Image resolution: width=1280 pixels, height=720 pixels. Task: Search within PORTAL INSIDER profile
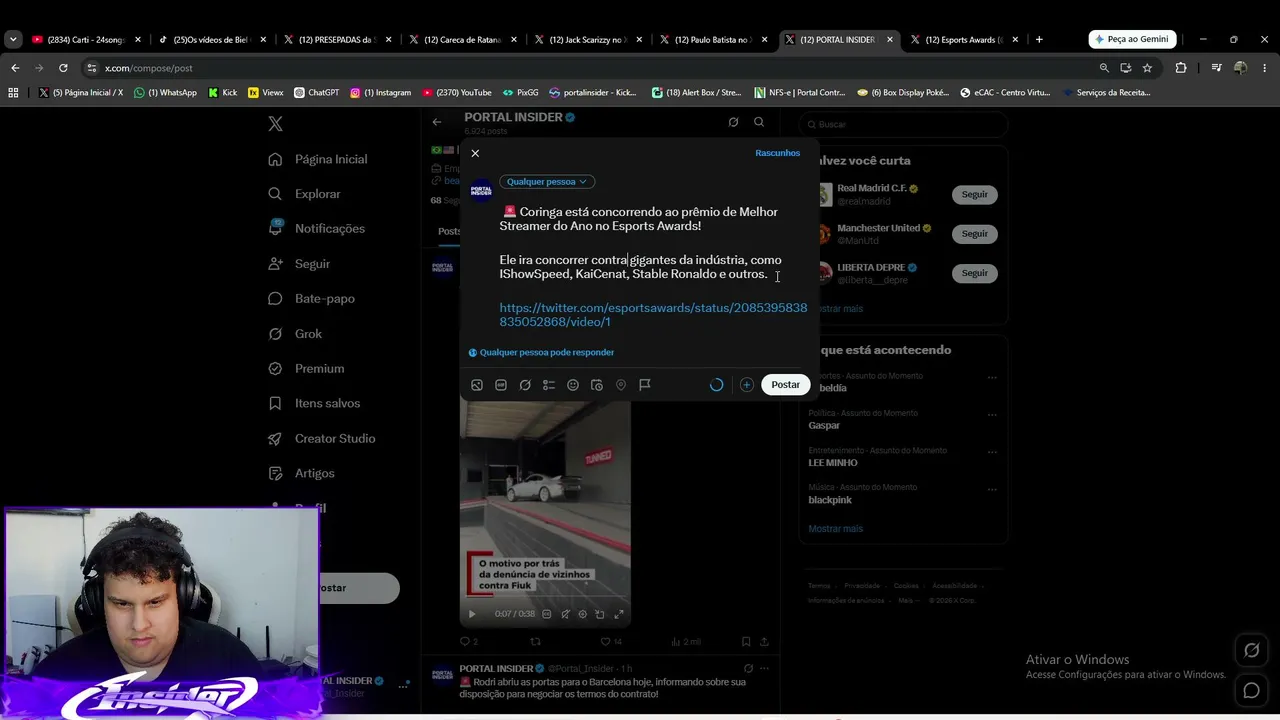pyautogui.click(x=759, y=122)
